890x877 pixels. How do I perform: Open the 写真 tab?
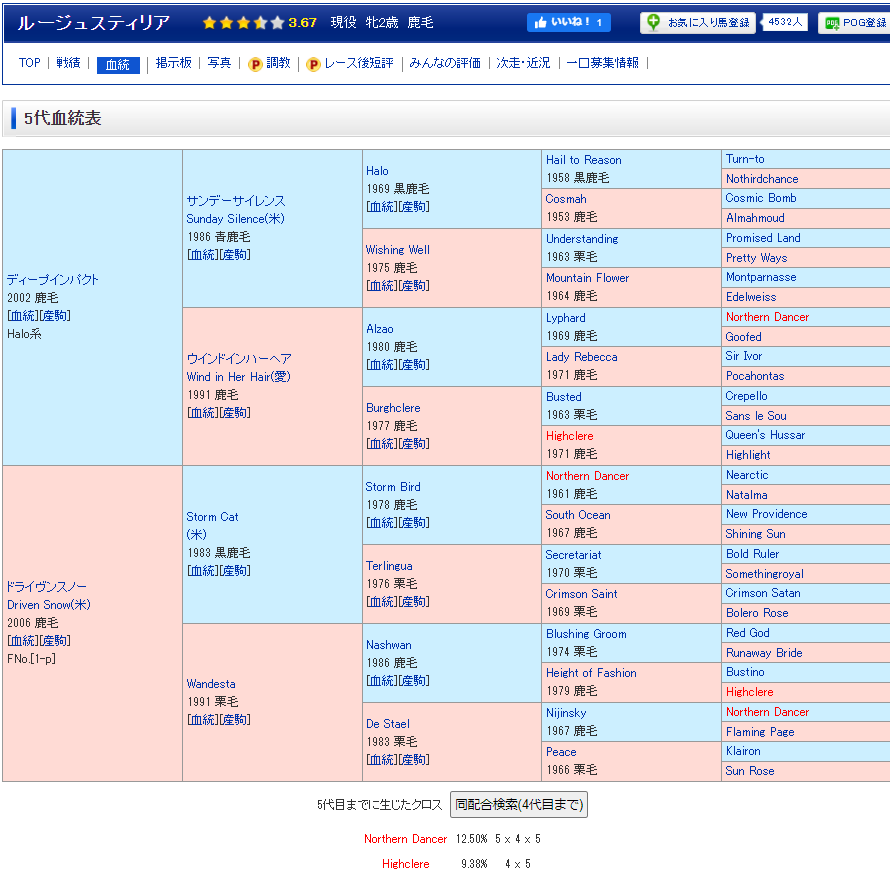click(219, 63)
